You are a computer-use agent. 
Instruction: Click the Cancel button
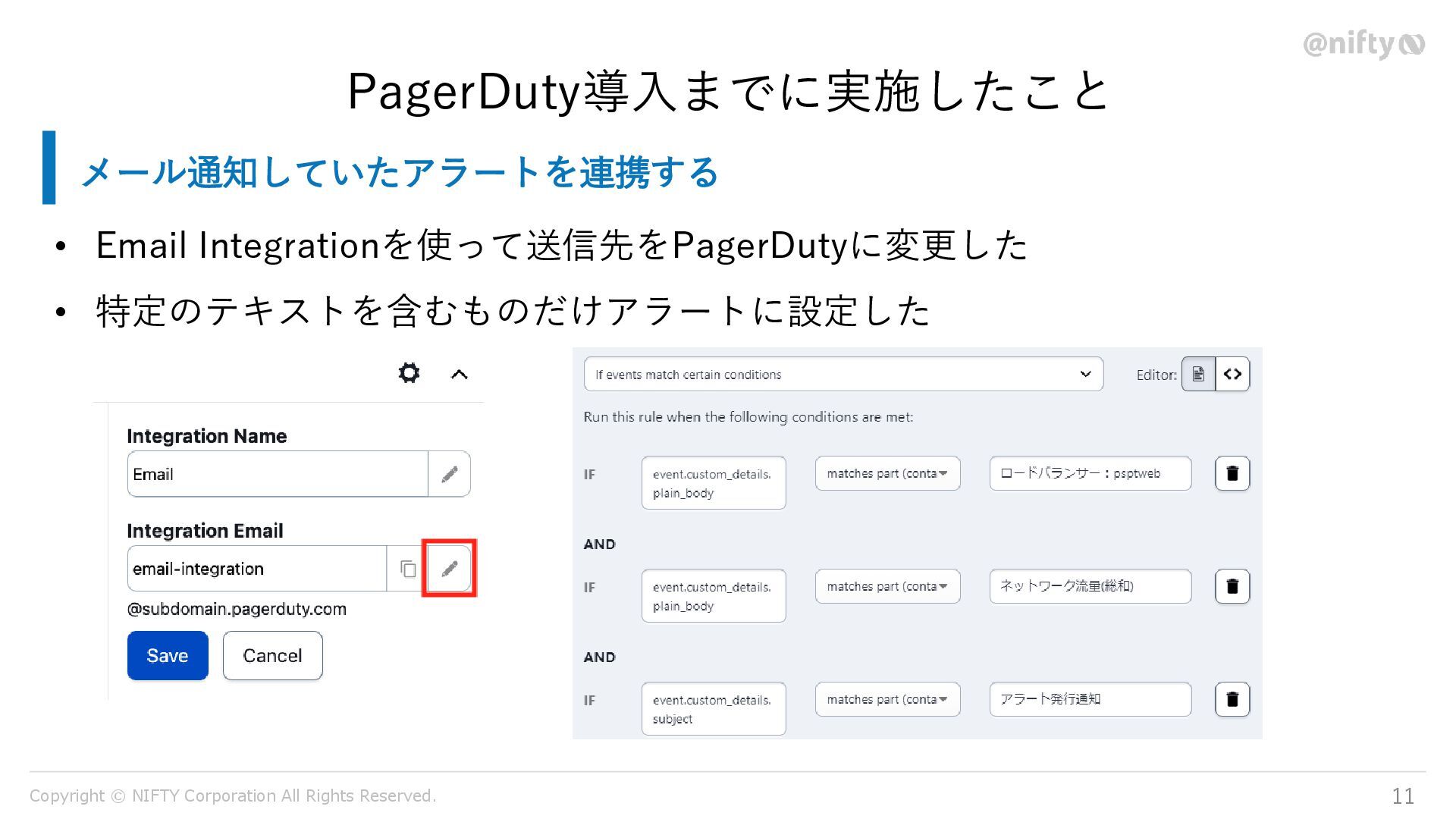(x=272, y=655)
